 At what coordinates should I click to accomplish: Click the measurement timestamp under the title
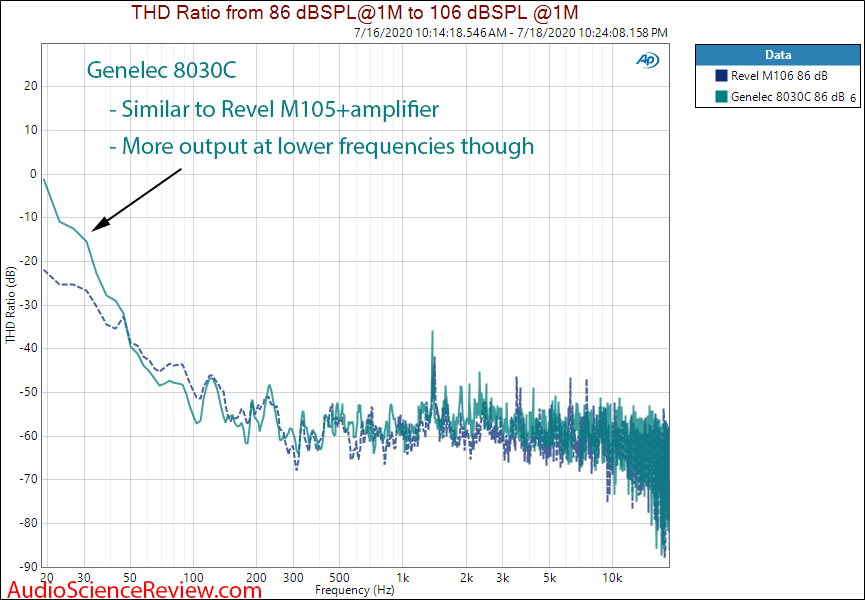click(x=511, y=33)
